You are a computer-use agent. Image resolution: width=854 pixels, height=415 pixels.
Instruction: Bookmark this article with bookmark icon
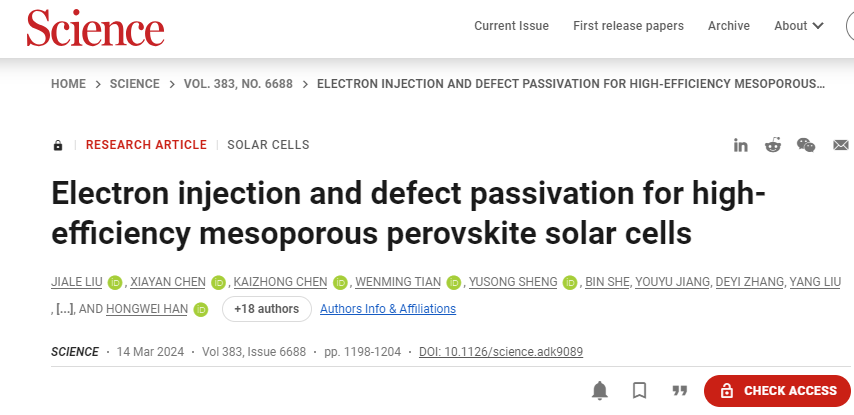639,390
